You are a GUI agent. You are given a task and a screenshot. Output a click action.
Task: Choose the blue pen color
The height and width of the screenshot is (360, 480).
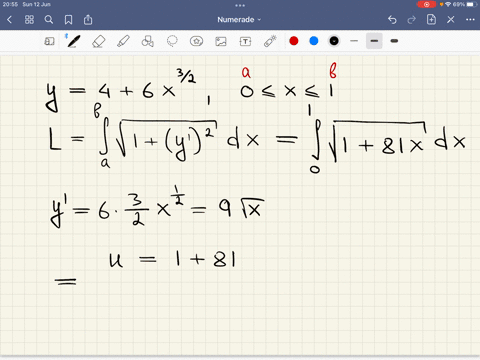click(314, 41)
